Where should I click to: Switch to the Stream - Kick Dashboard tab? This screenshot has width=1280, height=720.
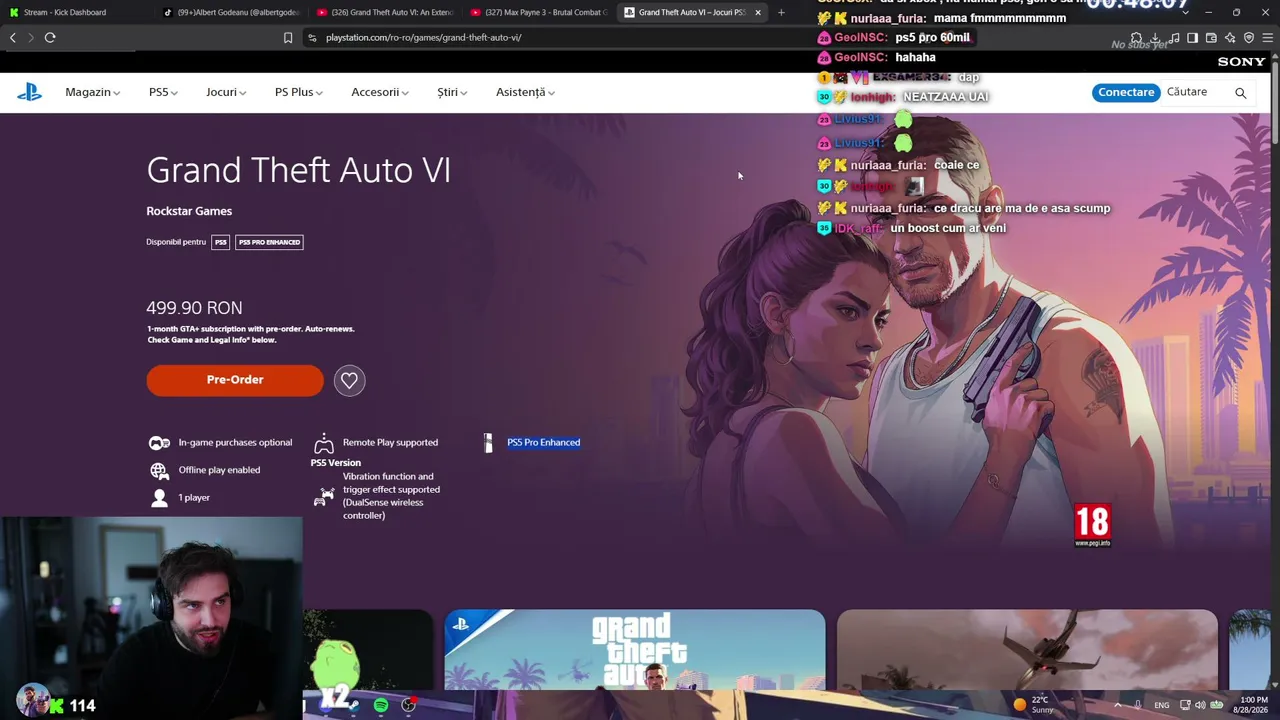click(79, 12)
